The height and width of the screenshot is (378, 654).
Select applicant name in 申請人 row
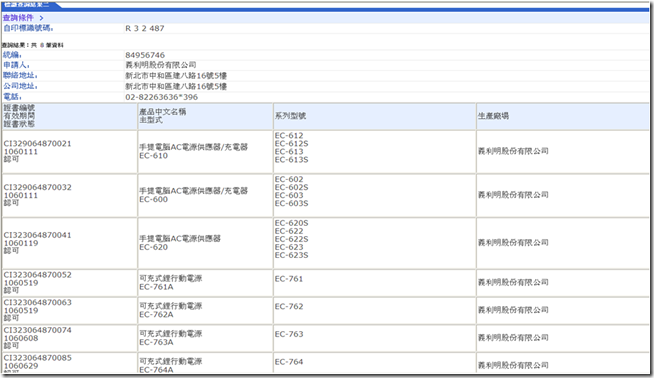point(161,65)
